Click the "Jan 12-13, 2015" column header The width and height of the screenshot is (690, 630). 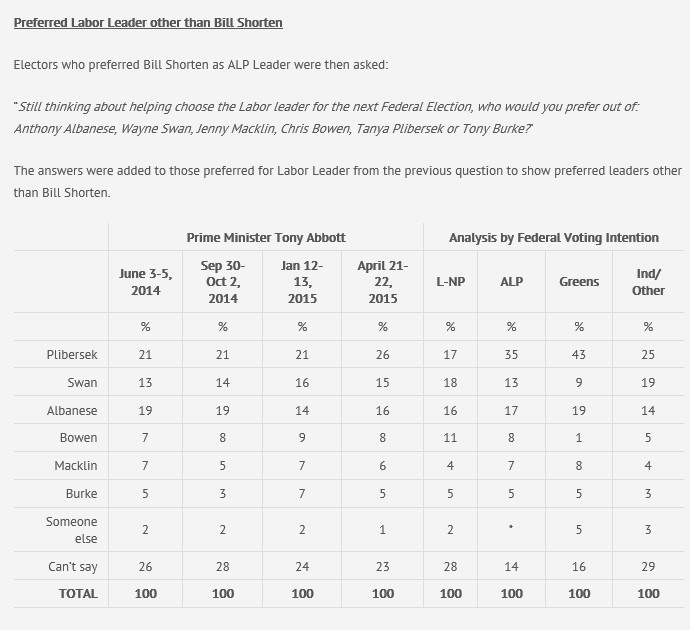[302, 282]
